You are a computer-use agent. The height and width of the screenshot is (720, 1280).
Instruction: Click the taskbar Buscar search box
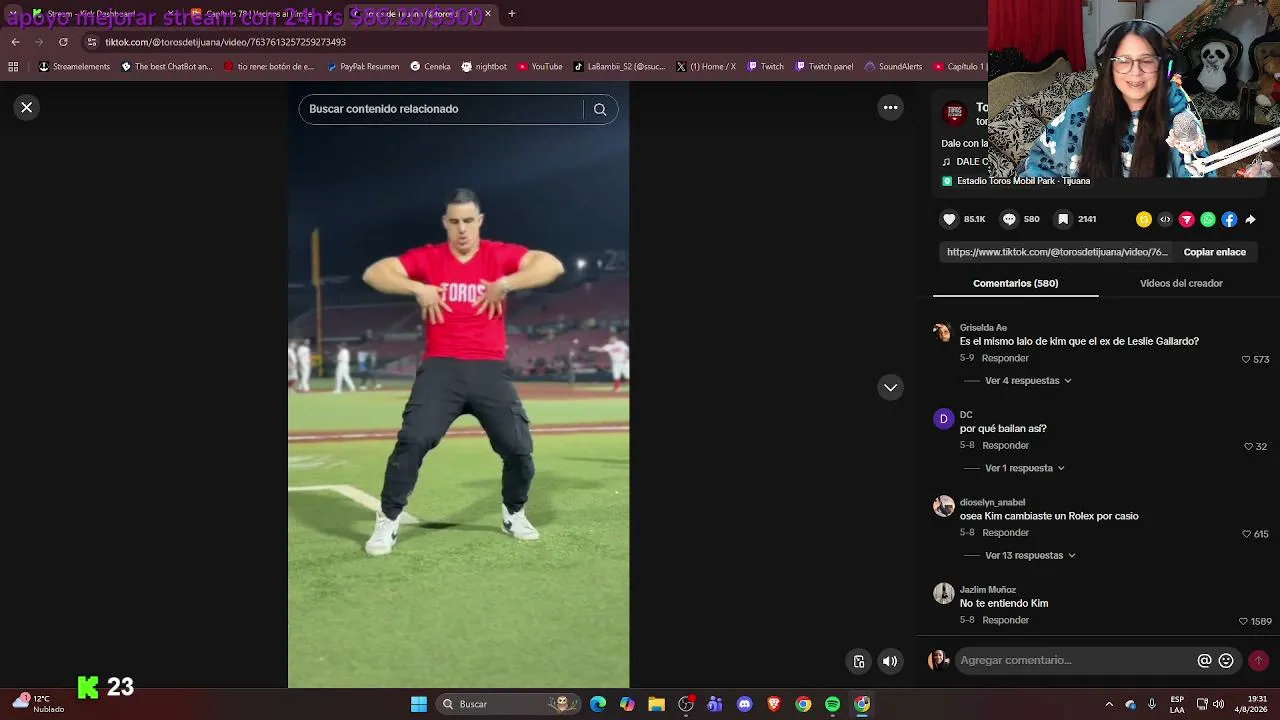[509, 704]
